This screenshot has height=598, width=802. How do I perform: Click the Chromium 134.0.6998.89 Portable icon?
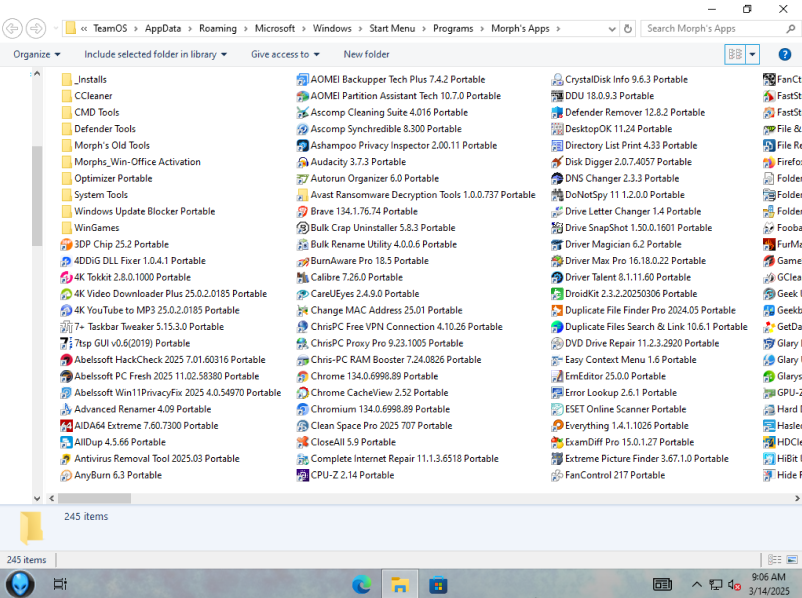point(303,409)
